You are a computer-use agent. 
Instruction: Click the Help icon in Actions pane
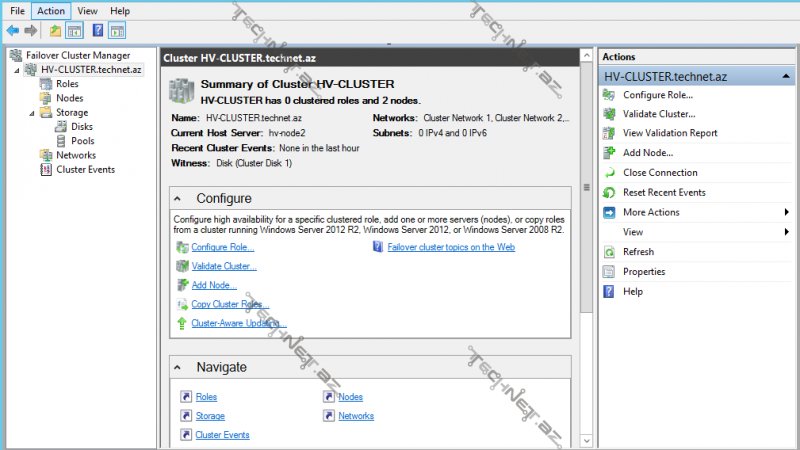tap(609, 291)
